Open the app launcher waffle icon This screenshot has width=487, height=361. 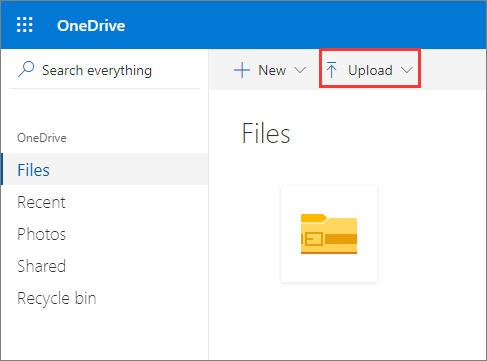(25, 25)
